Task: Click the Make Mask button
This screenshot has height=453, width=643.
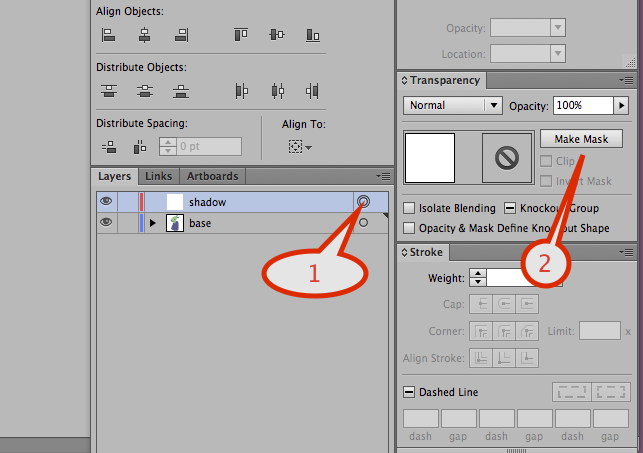Action: pos(581,139)
